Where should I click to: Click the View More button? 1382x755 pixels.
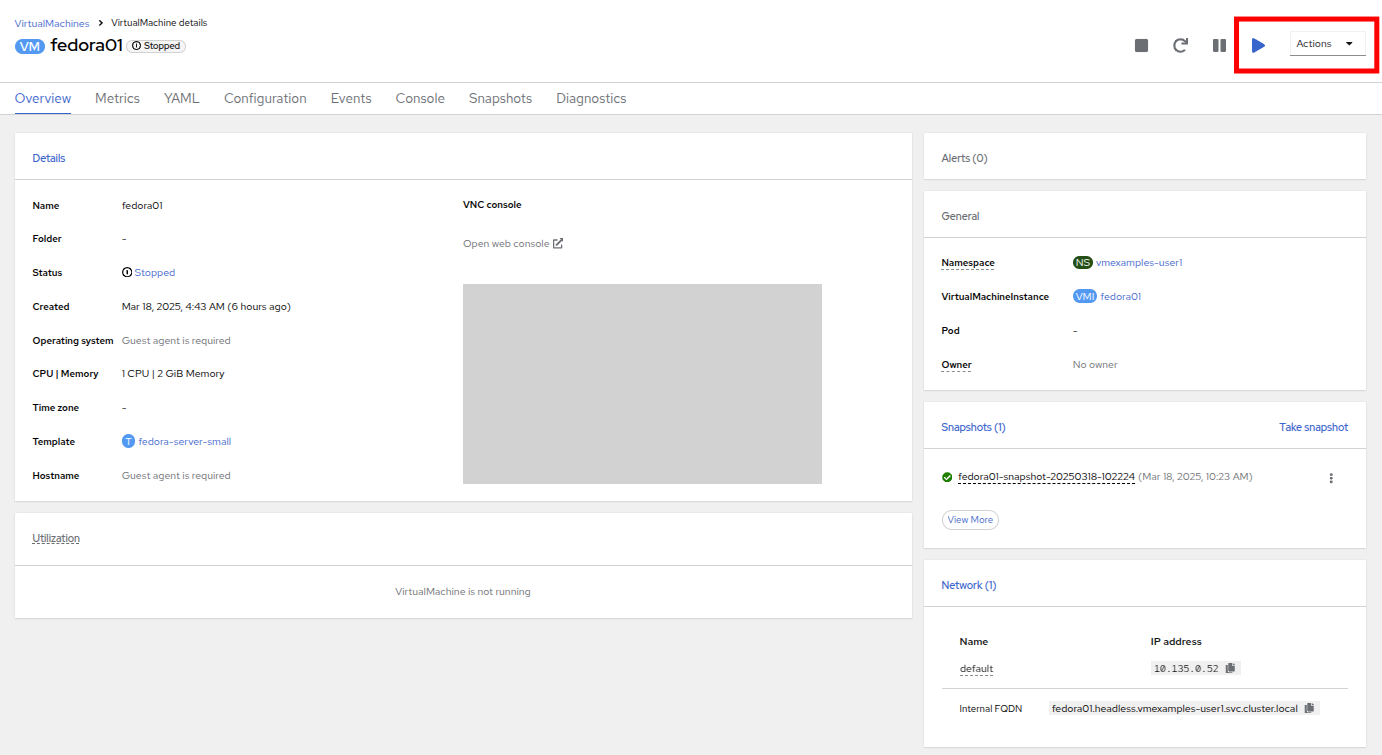click(970, 520)
